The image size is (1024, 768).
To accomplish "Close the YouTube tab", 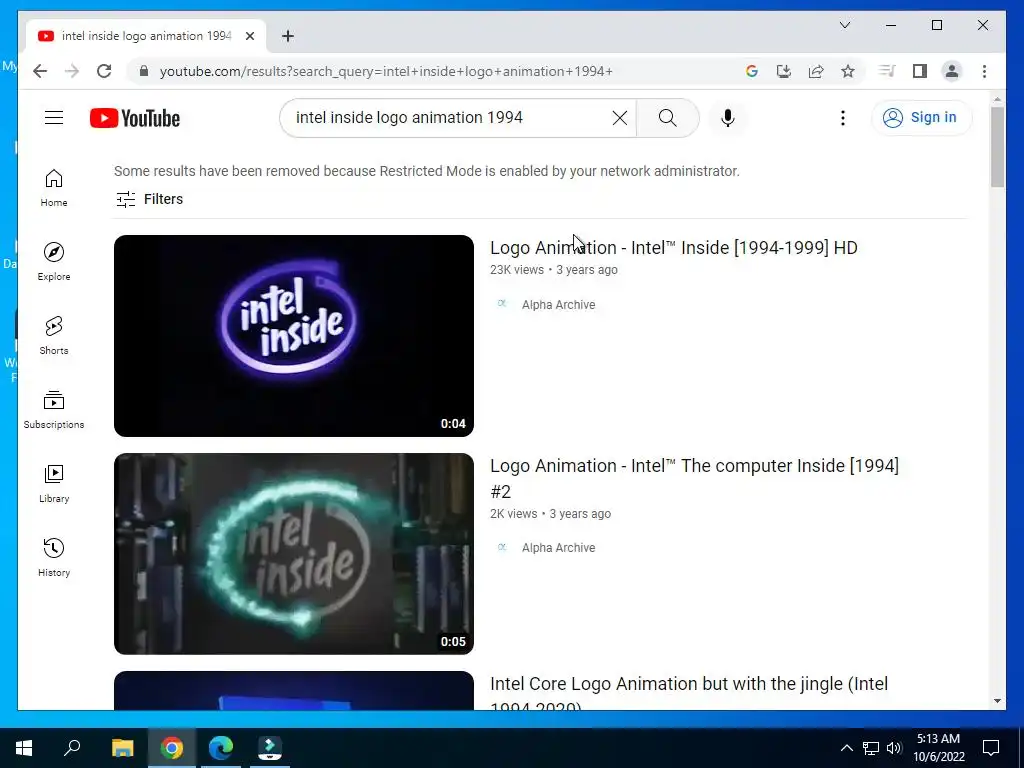I will coord(249,36).
